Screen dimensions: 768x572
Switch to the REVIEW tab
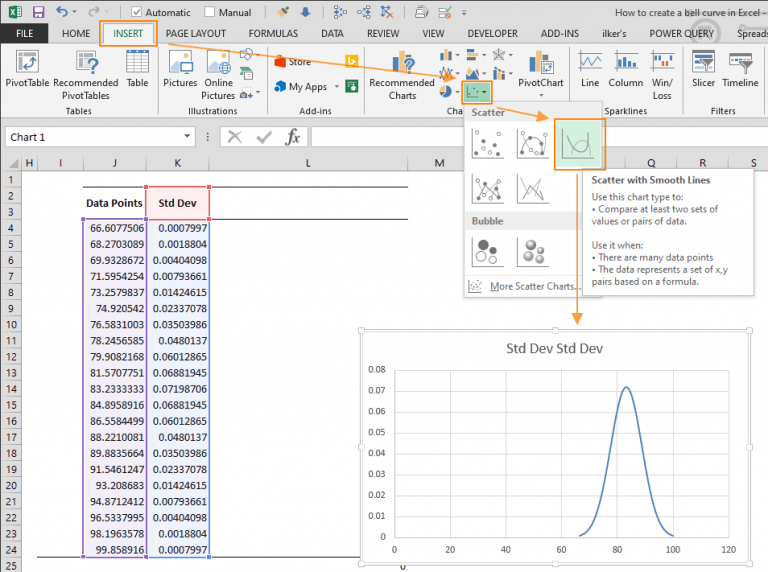(x=383, y=33)
